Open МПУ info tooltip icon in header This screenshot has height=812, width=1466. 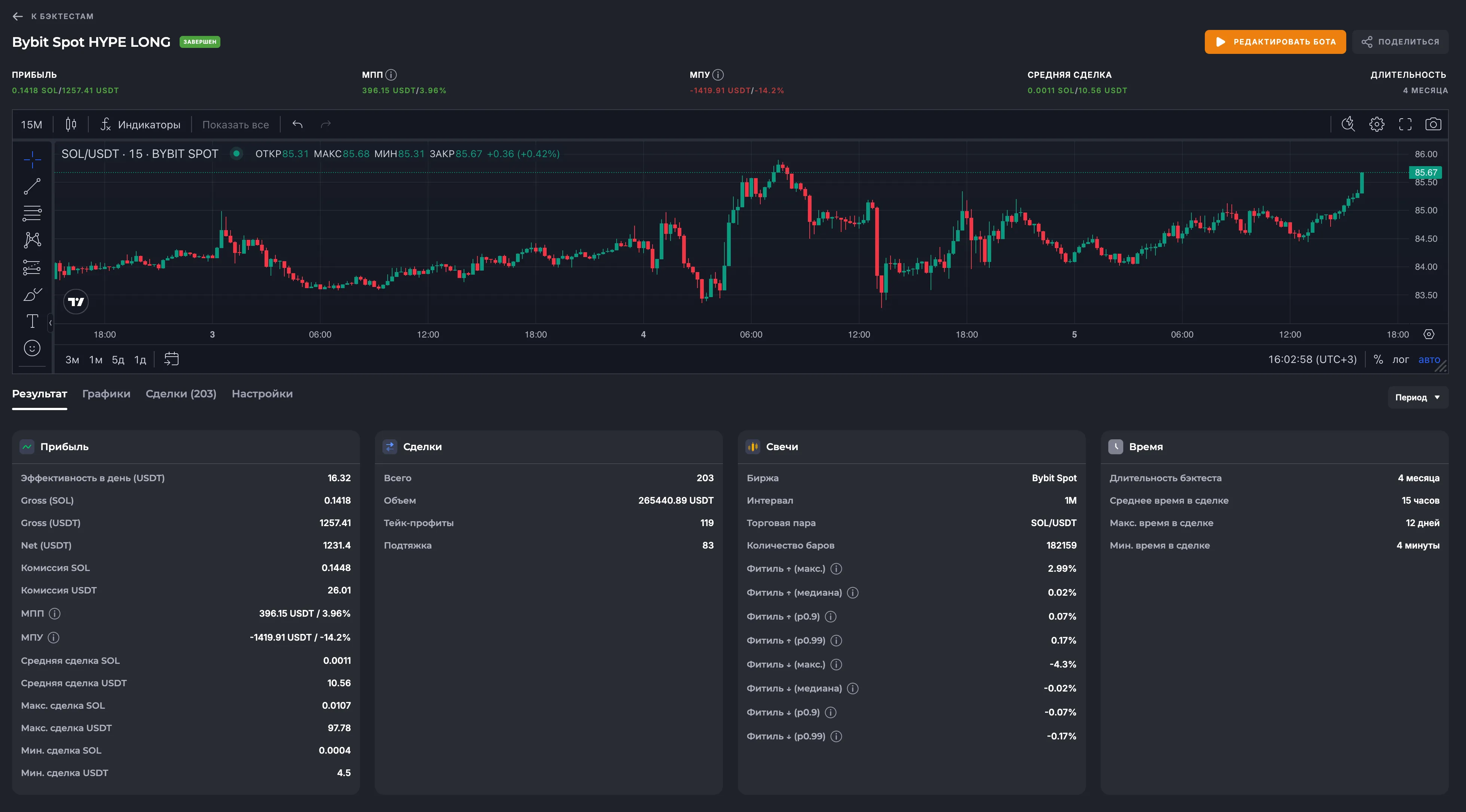[x=718, y=74]
